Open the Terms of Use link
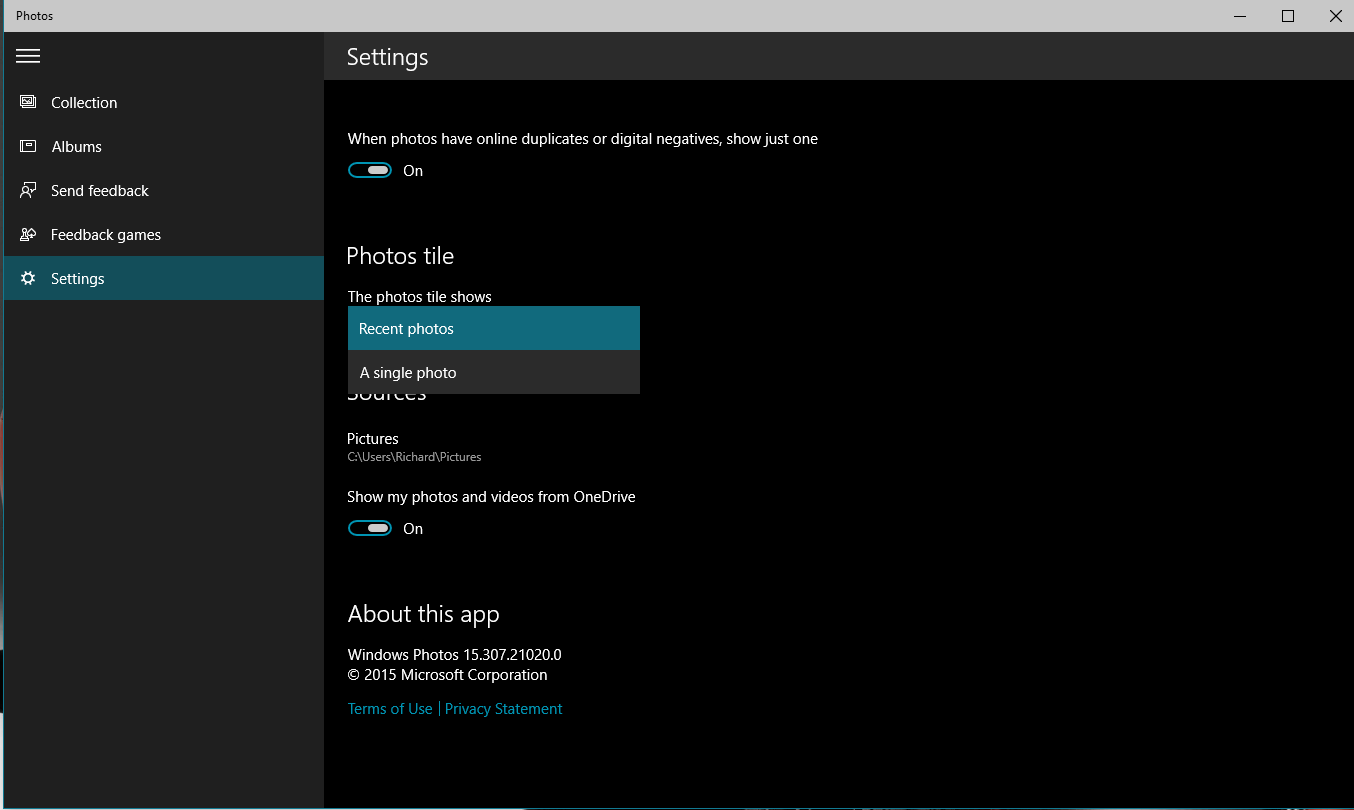Screen dimensions: 1354x810 click(x=390, y=708)
